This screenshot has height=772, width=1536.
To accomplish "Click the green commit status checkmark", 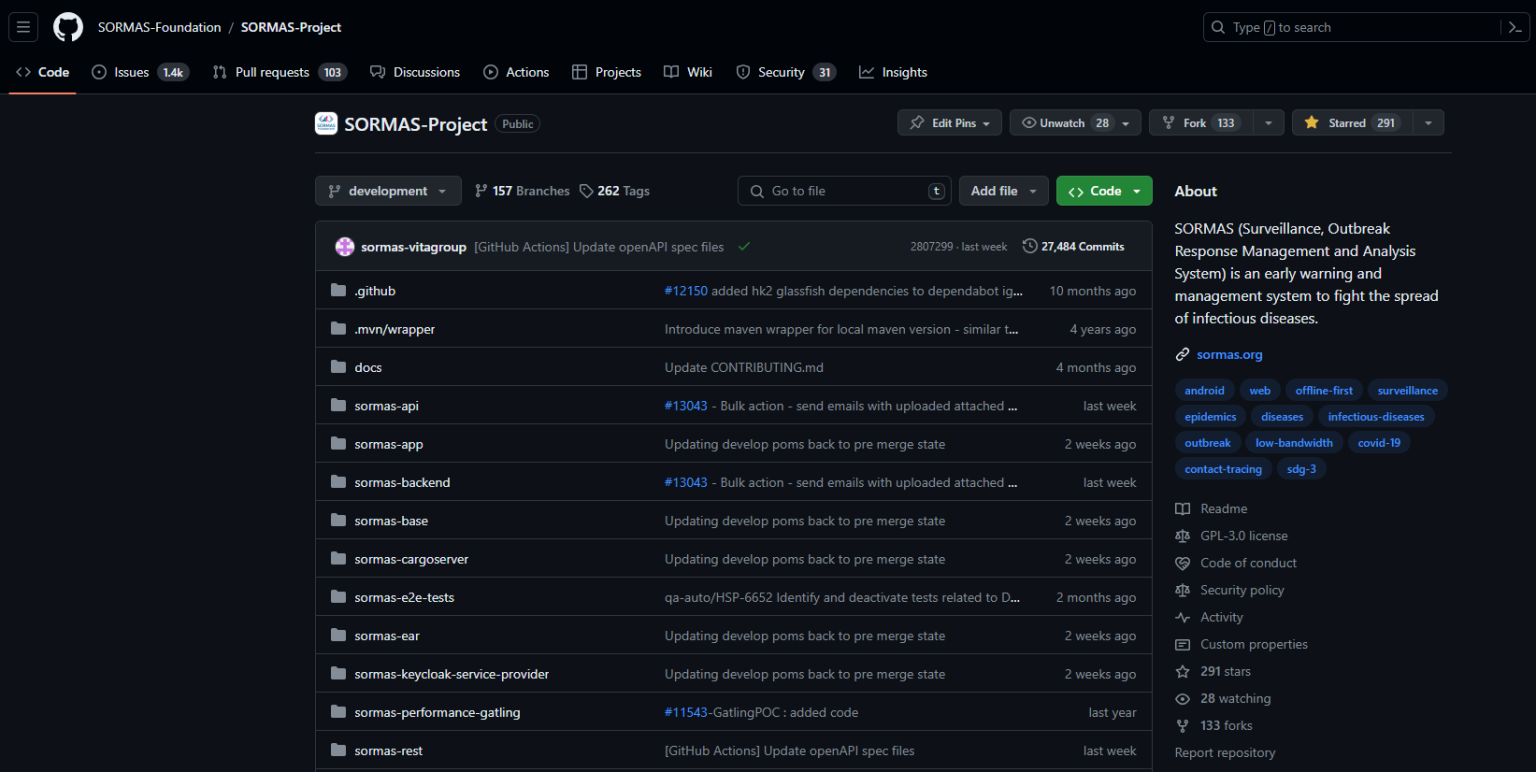I will tap(744, 246).
